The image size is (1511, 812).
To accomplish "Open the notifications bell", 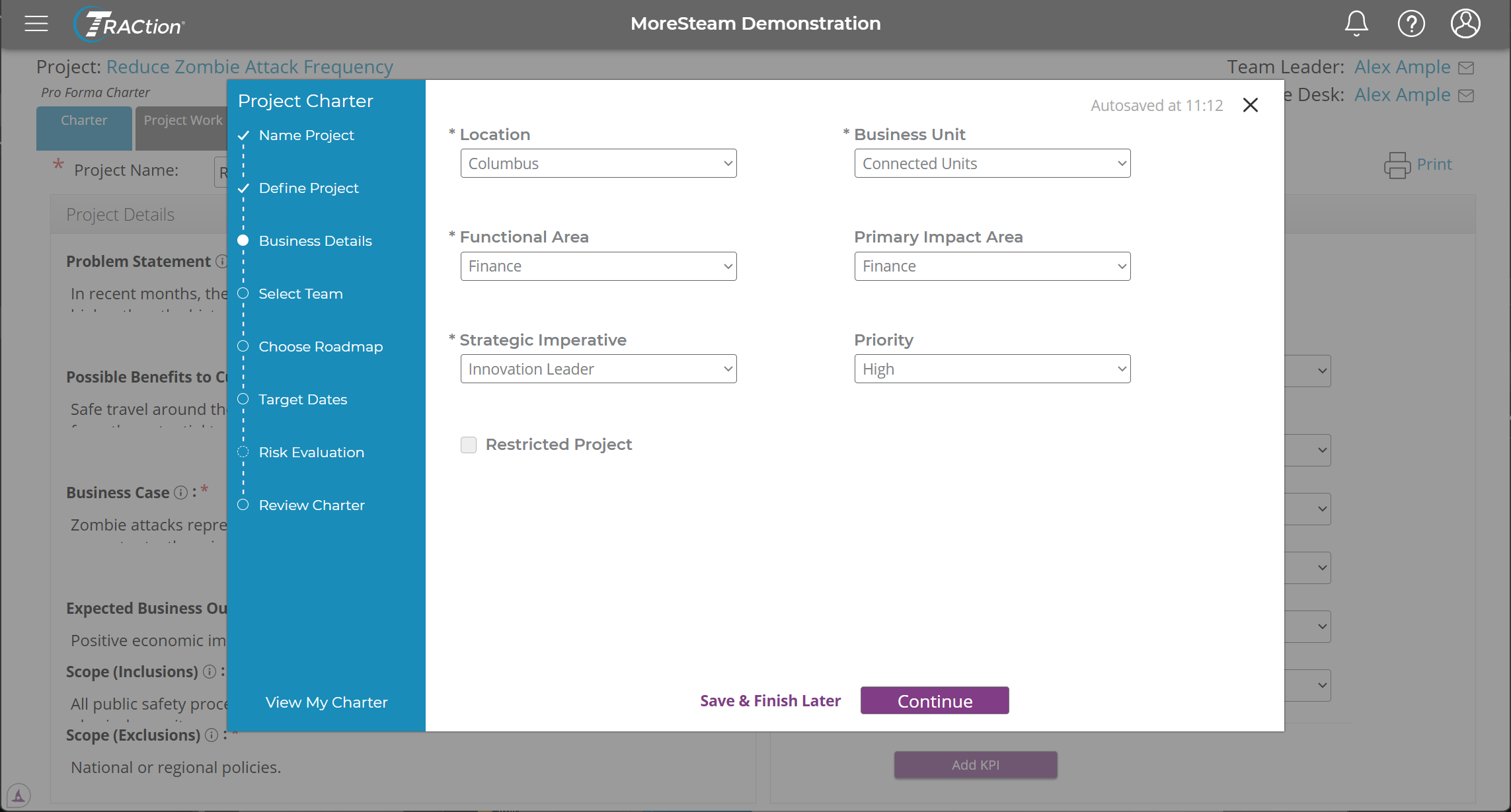I will pyautogui.click(x=1356, y=24).
